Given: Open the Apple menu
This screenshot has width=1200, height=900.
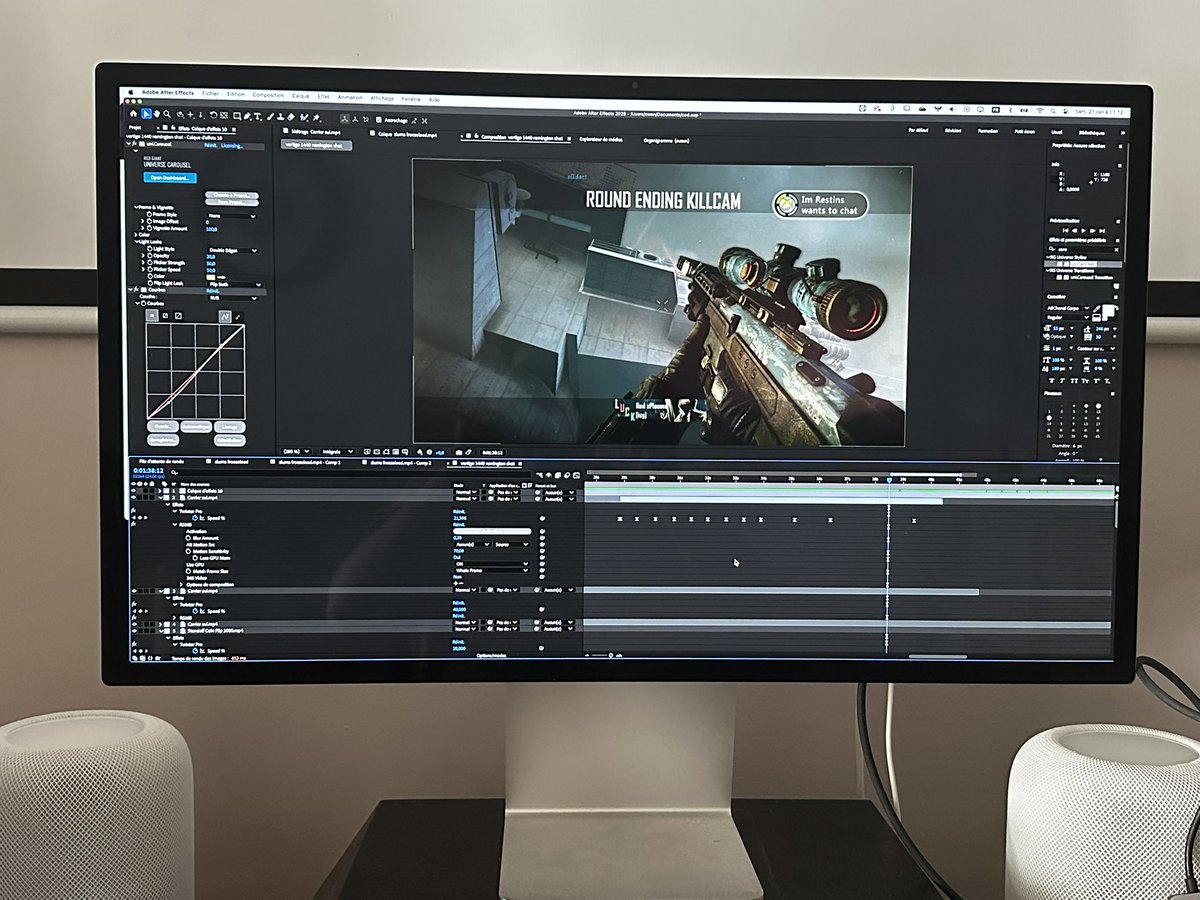Looking at the screenshot, I should [131, 92].
